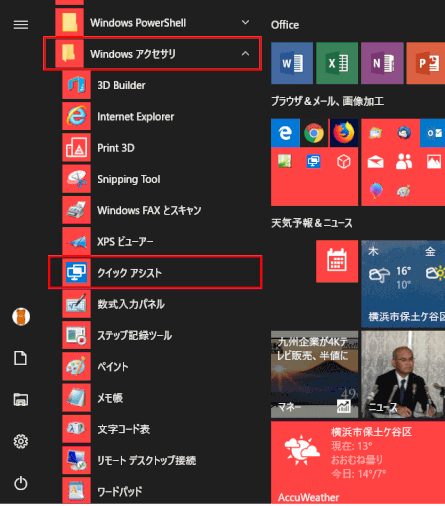Click the Office group header
Image resolution: width=445 pixels, height=506 pixels.
pos(285,25)
